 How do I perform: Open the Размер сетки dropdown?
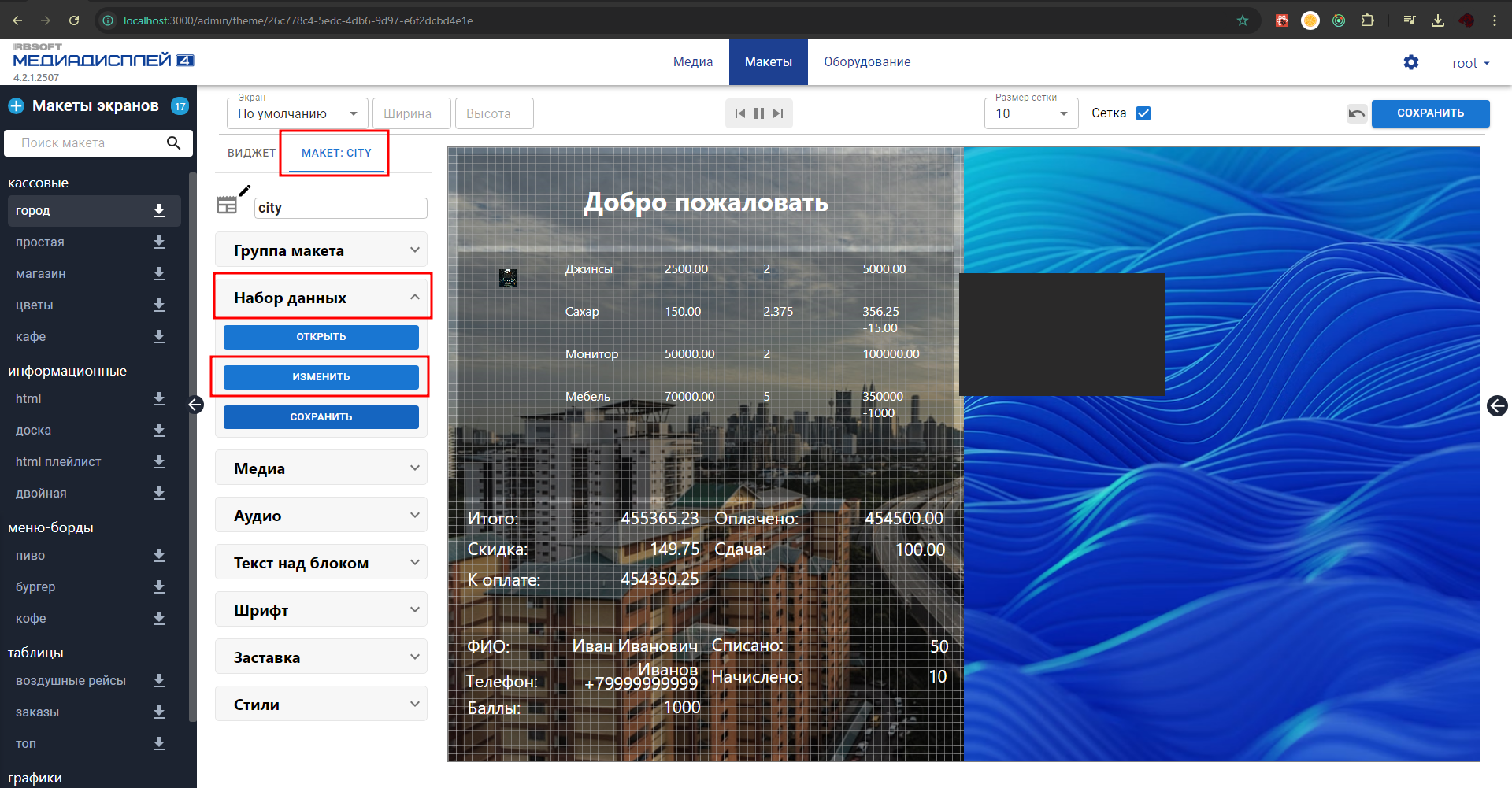(x=1030, y=113)
